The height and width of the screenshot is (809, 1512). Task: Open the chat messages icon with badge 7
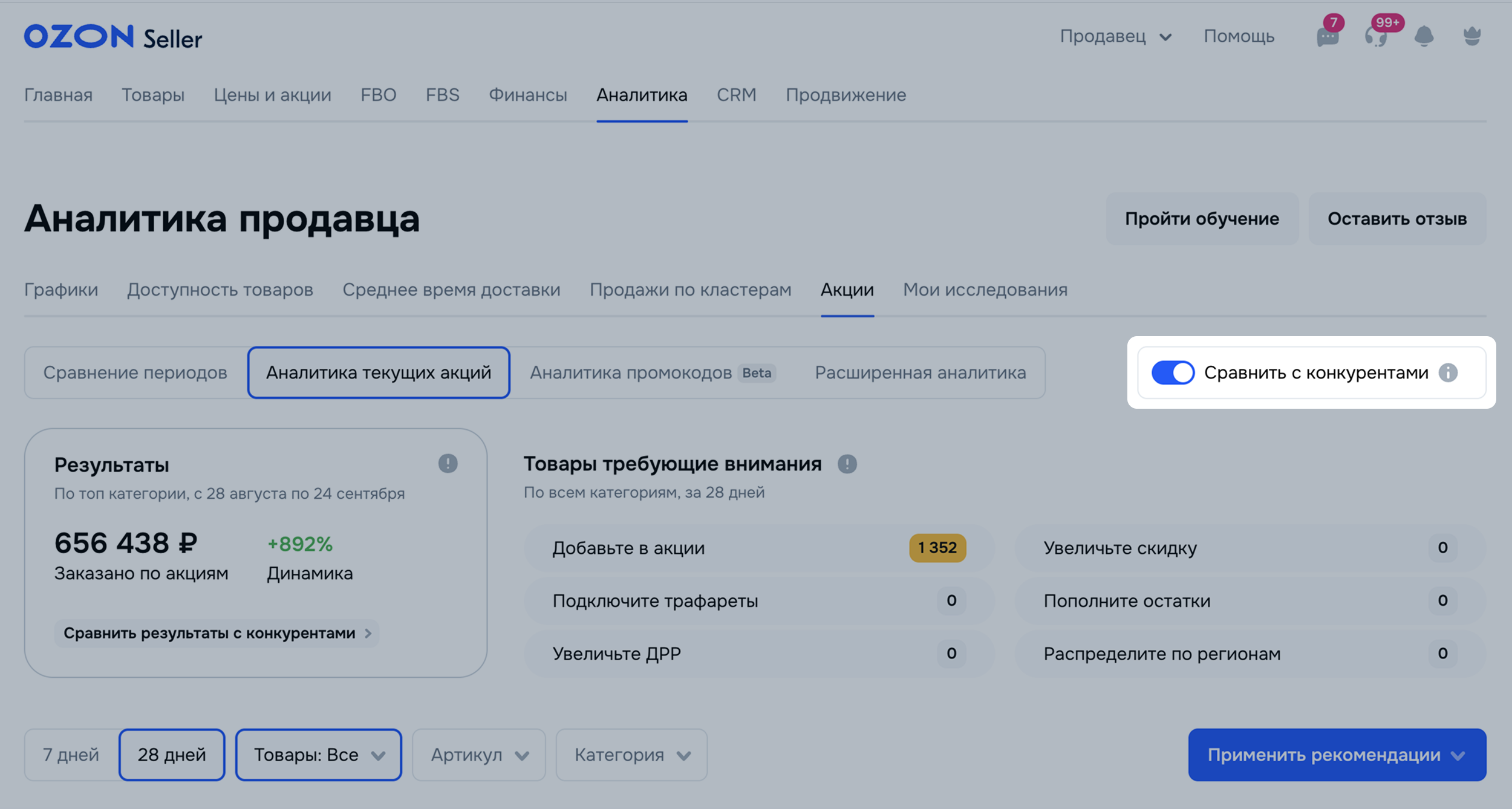point(1328,37)
